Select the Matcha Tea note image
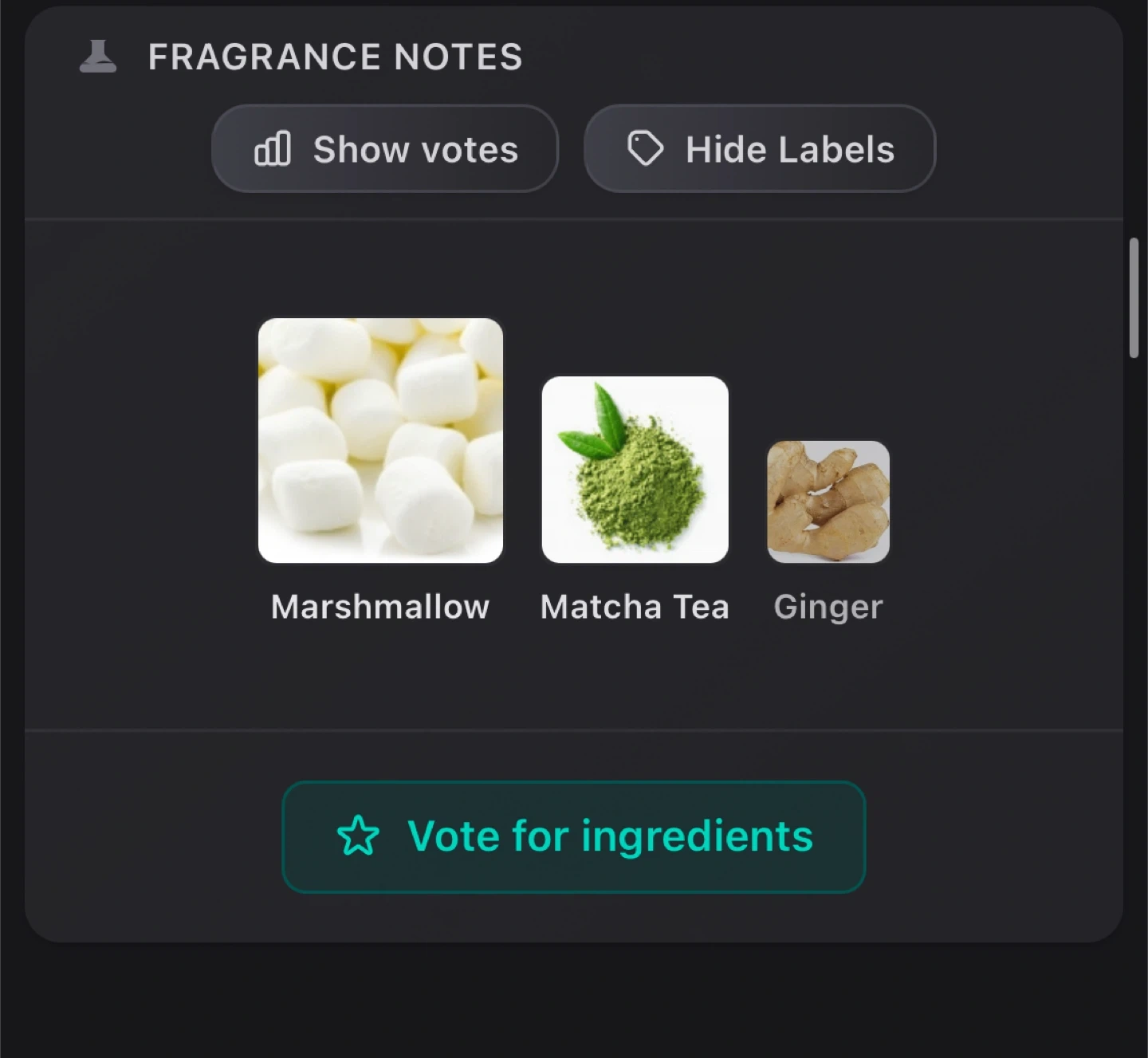This screenshot has width=1148, height=1058. [635, 470]
